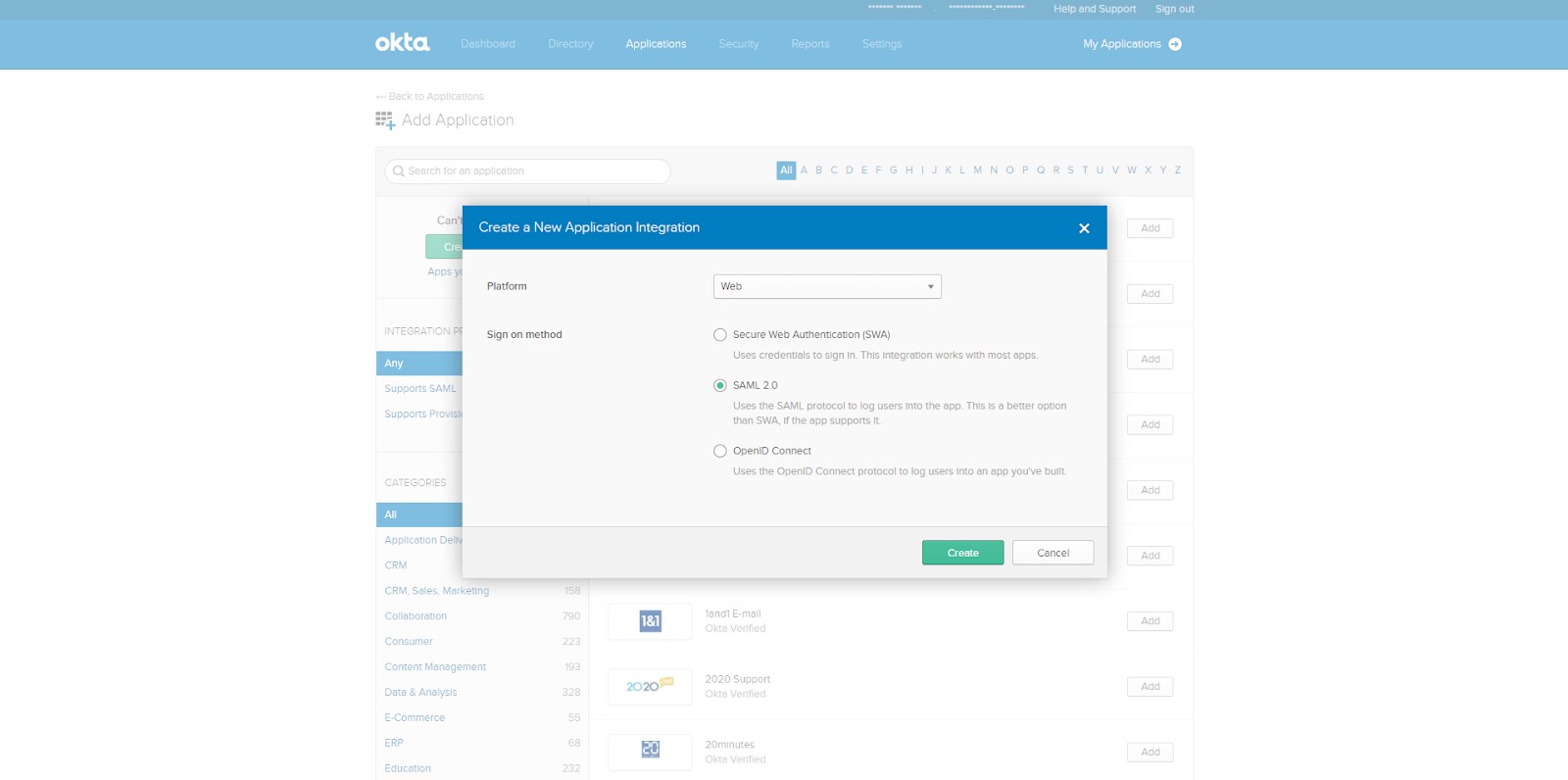Click the My Applications arrow icon
The width and height of the screenshot is (1568, 780).
(x=1175, y=44)
